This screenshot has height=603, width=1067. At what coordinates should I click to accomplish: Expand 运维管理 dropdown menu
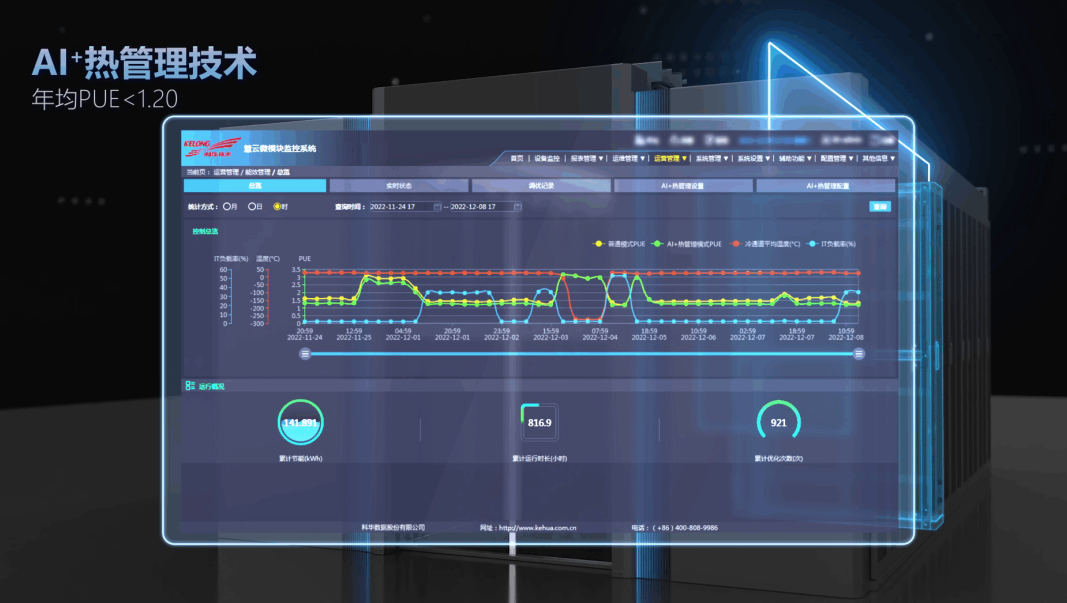628,159
